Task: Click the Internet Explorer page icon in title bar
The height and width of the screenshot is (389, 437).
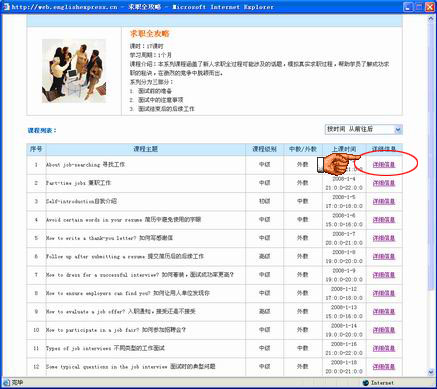Action: click(6, 7)
